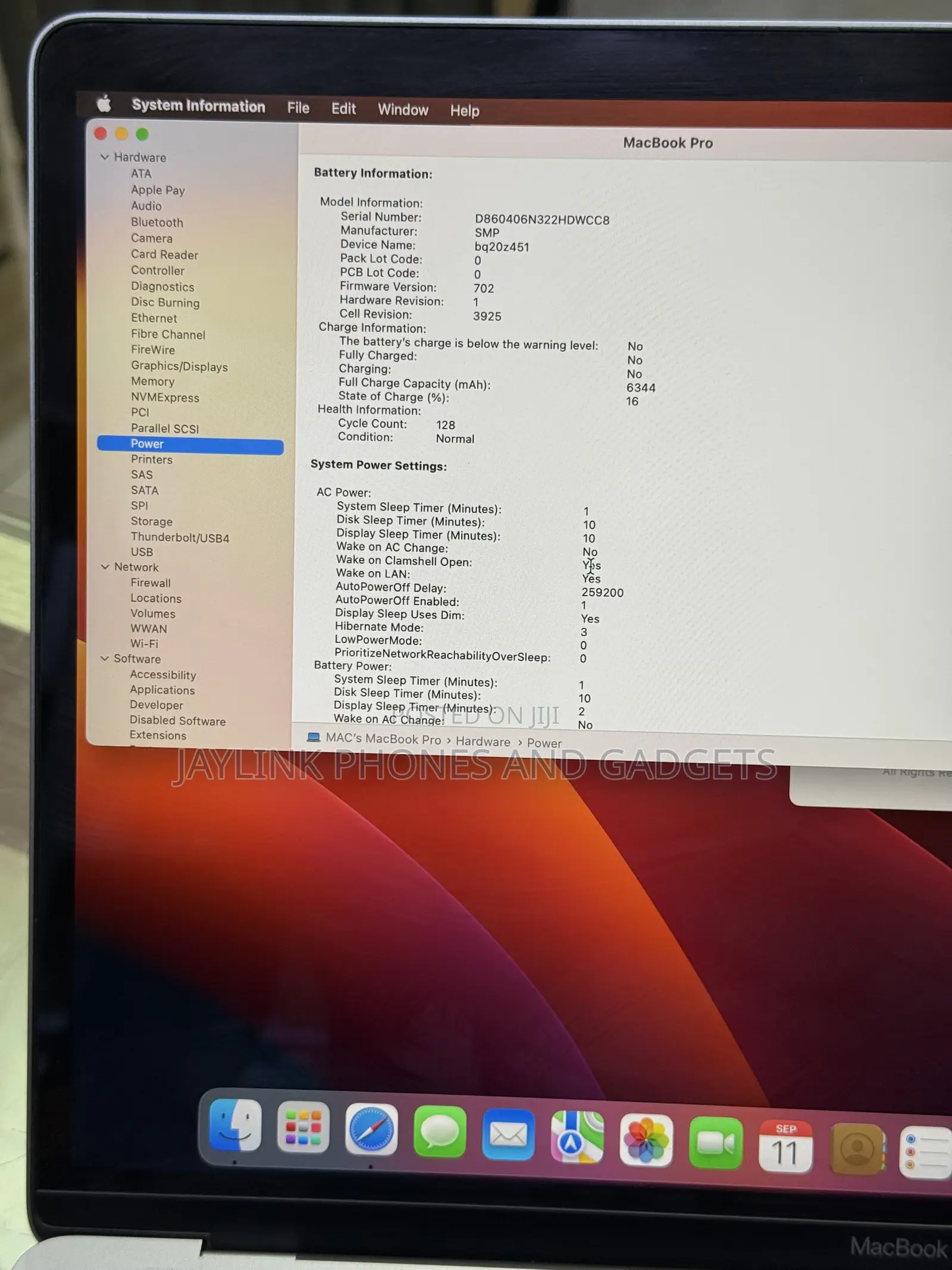Open Messages from the dock

click(x=440, y=1132)
